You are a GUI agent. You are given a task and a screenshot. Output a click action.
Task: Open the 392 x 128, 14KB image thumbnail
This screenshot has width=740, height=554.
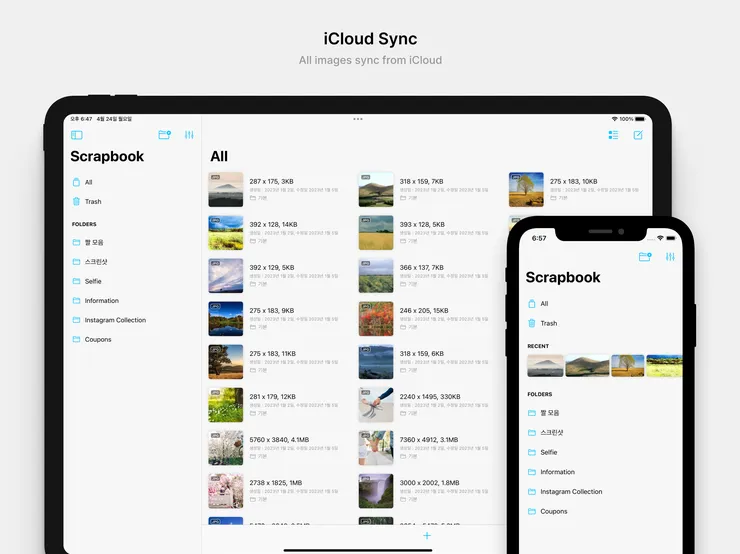tap(226, 233)
